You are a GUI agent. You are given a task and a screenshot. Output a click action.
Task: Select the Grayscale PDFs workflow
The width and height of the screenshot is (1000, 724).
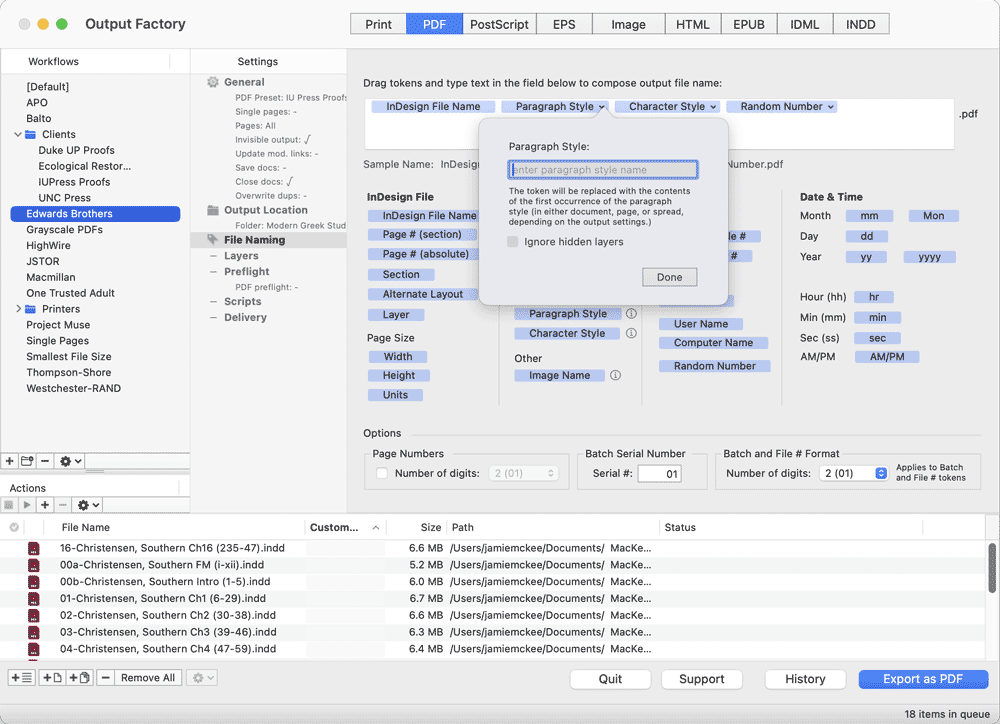(x=64, y=230)
